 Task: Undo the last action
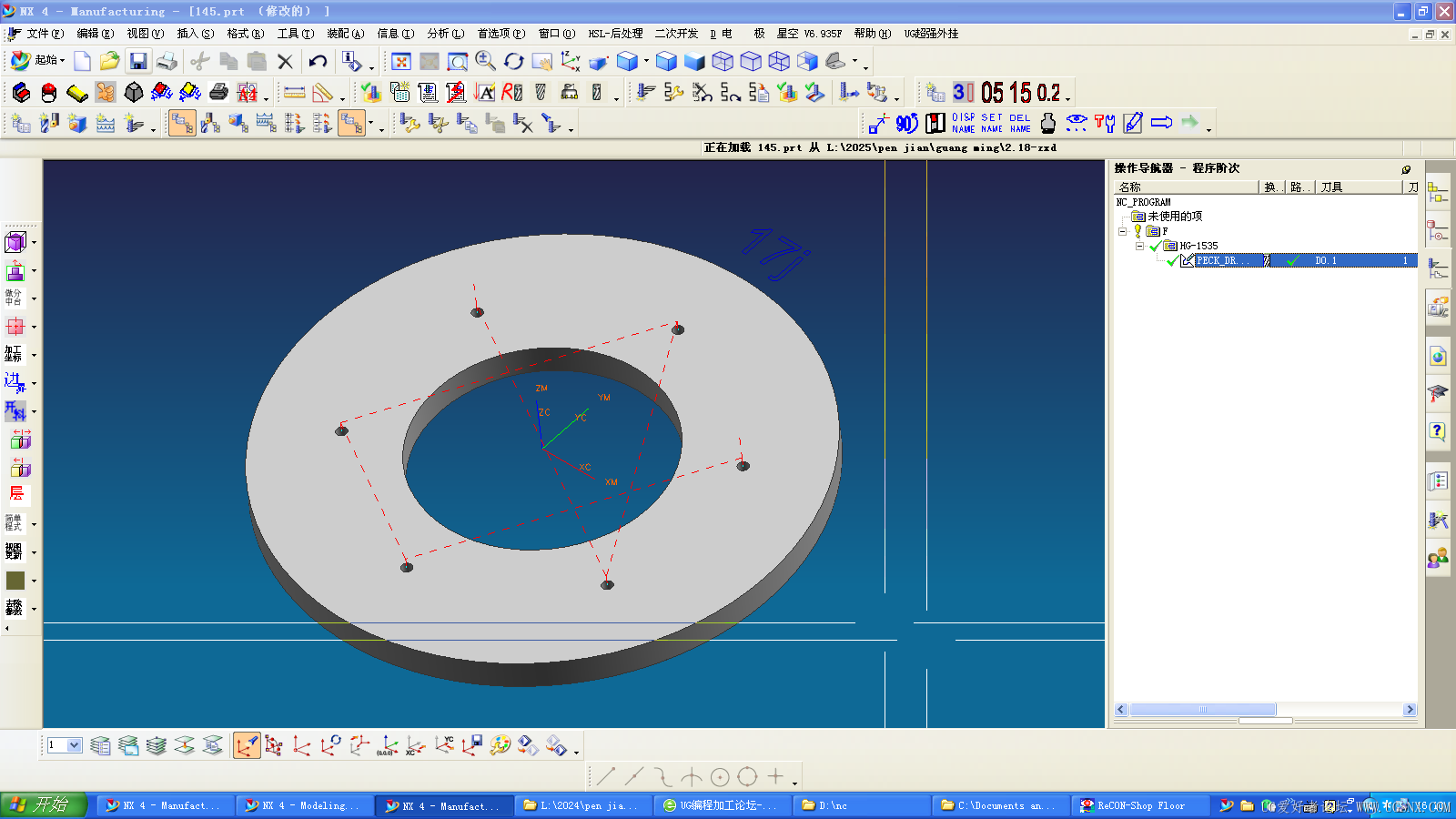coord(318,61)
